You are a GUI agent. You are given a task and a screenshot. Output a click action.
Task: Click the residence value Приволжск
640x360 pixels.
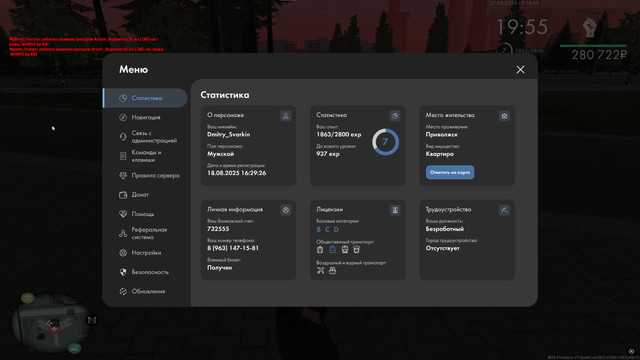pyautogui.click(x=442, y=135)
